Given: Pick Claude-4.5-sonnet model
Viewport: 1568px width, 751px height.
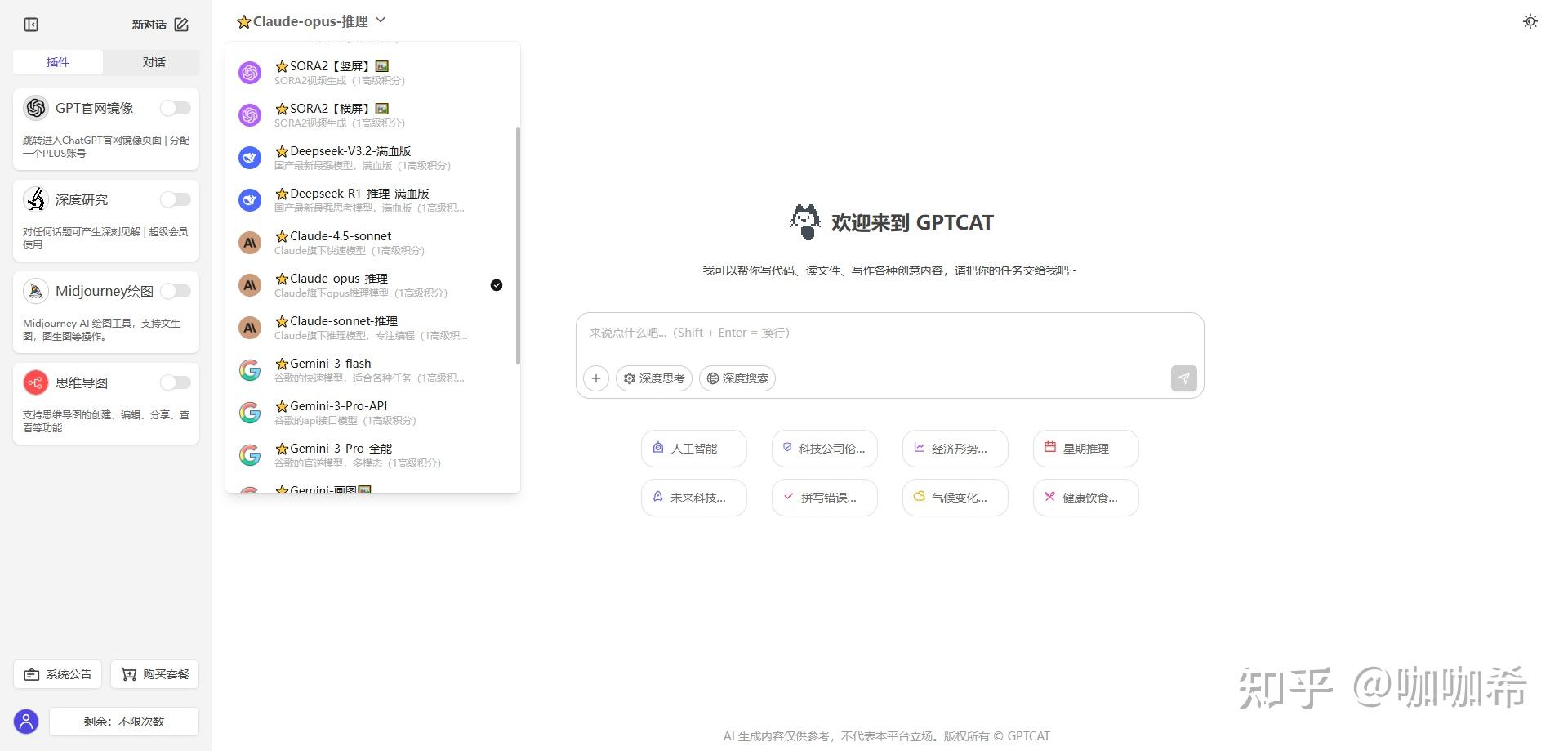Looking at the screenshot, I should pos(372,243).
